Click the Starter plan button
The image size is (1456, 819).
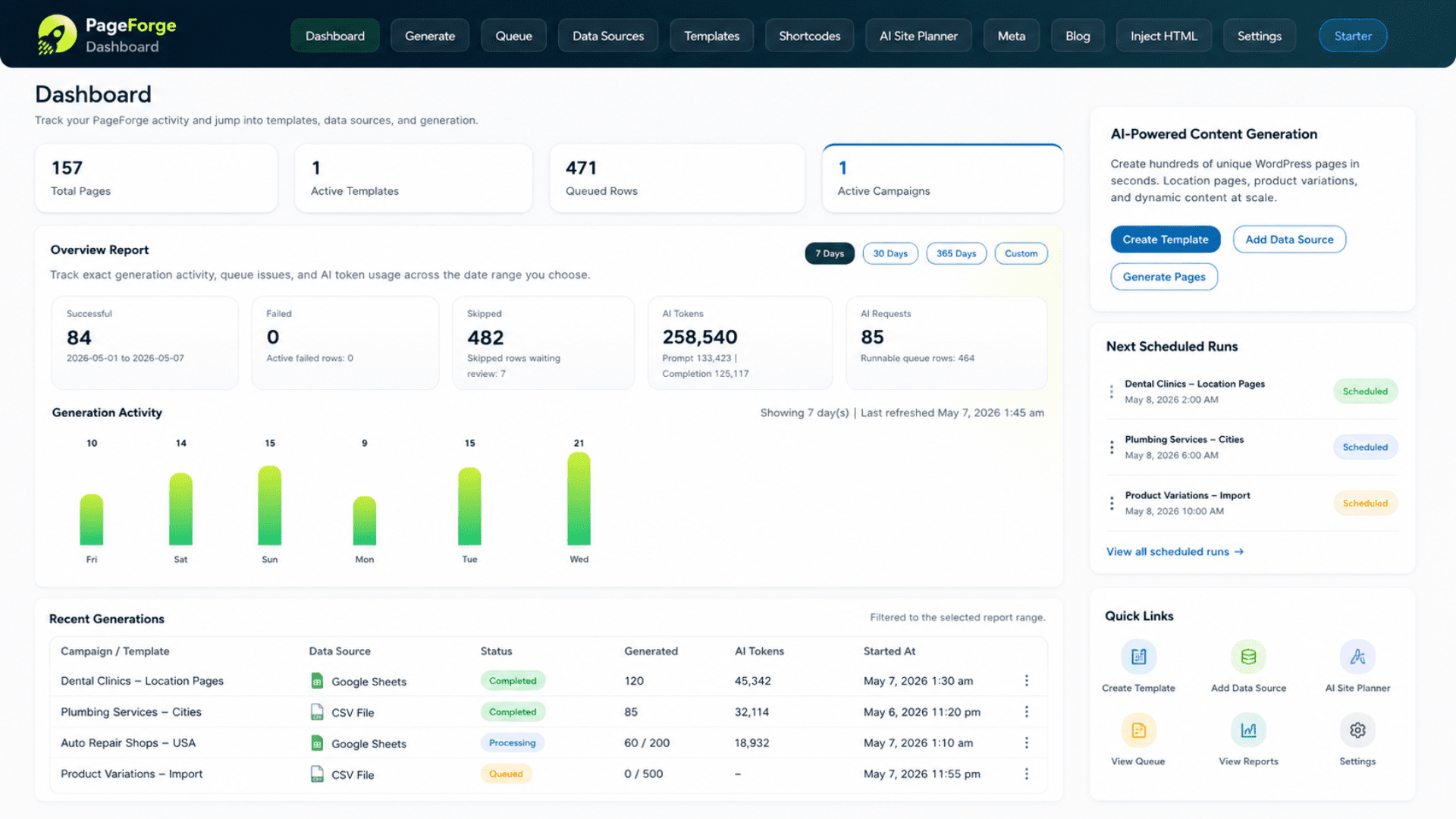click(1353, 36)
